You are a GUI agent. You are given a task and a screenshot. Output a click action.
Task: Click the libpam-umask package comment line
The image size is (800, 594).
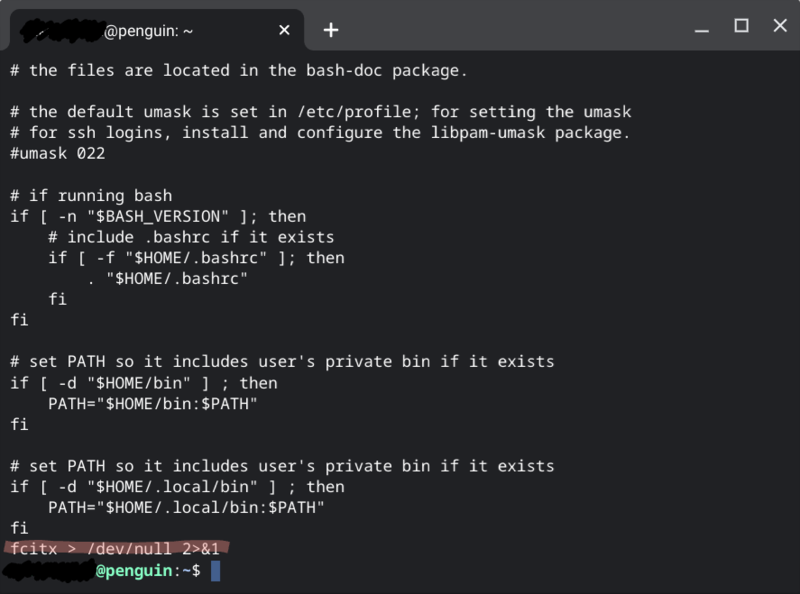click(320, 132)
